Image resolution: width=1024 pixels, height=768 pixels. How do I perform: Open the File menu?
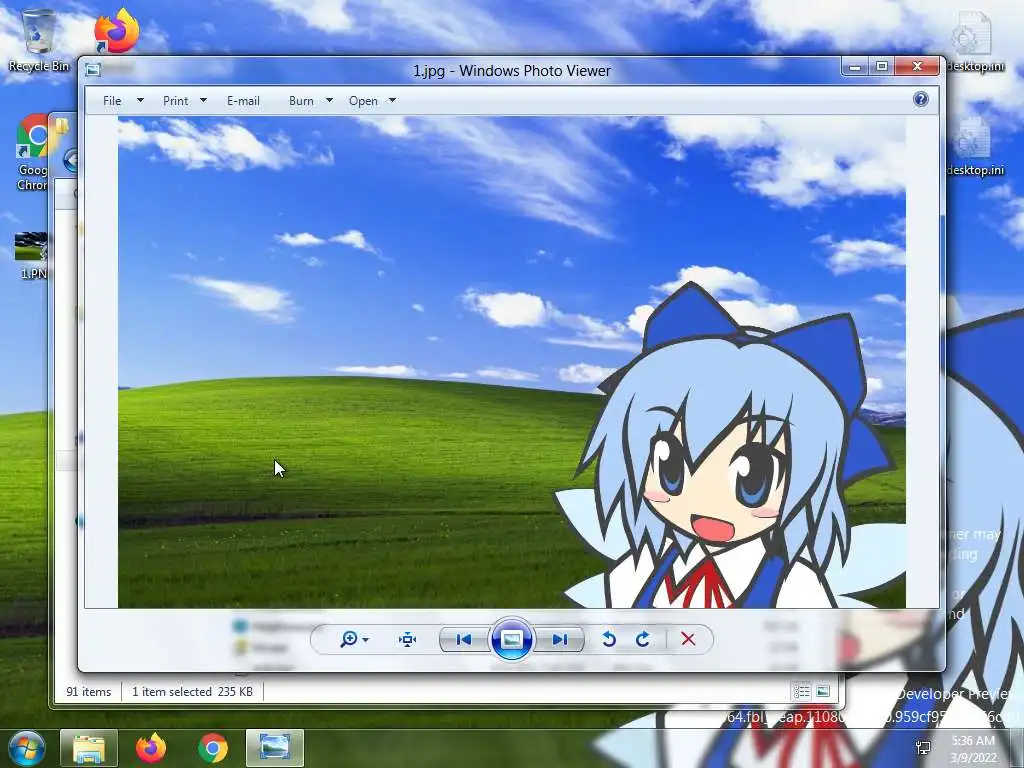(x=112, y=101)
